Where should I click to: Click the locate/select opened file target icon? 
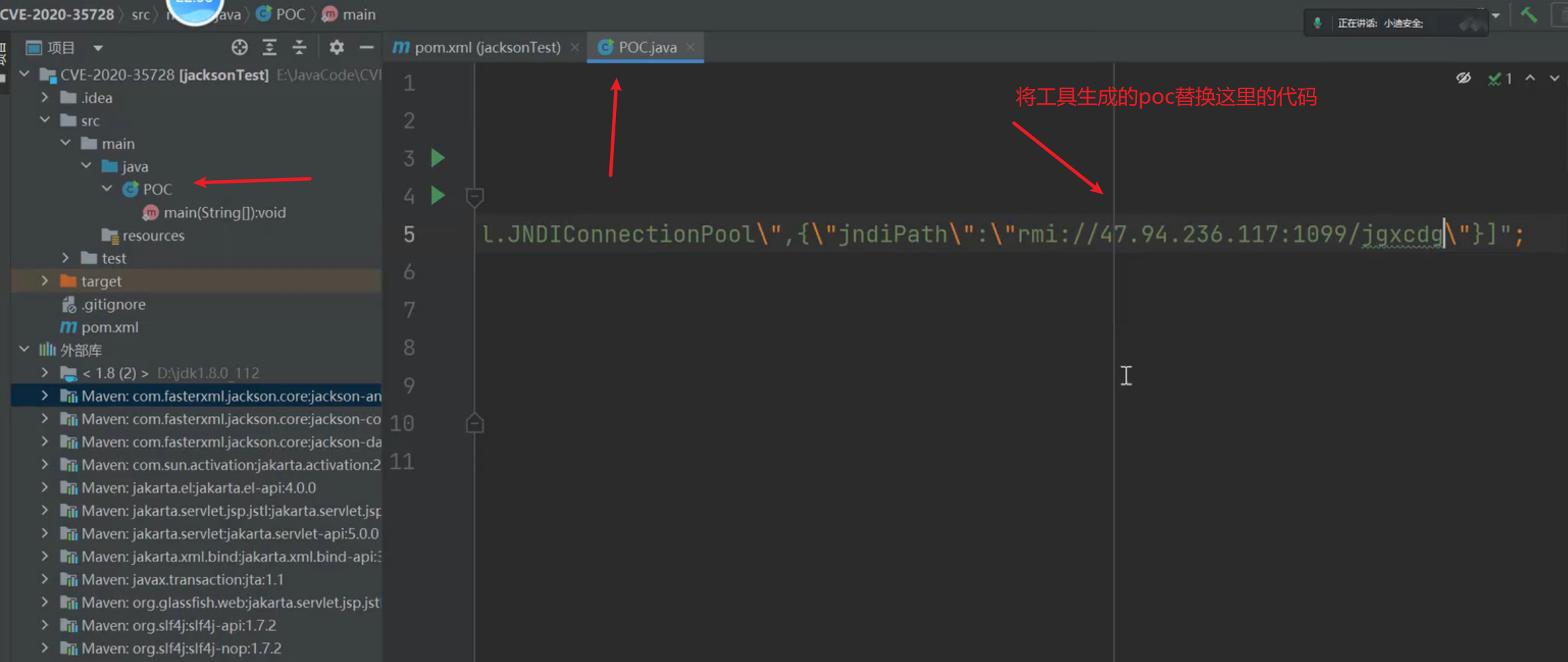click(x=239, y=48)
